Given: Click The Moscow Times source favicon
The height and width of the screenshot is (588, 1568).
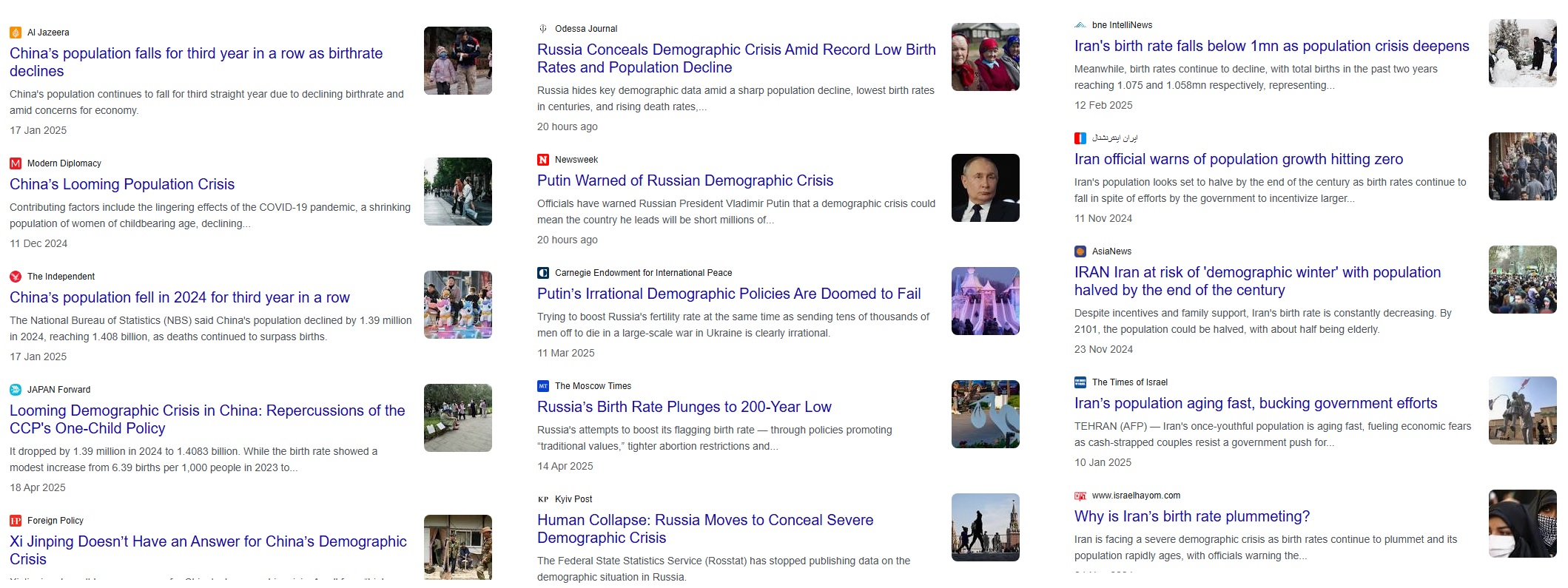Looking at the screenshot, I should 543,386.
